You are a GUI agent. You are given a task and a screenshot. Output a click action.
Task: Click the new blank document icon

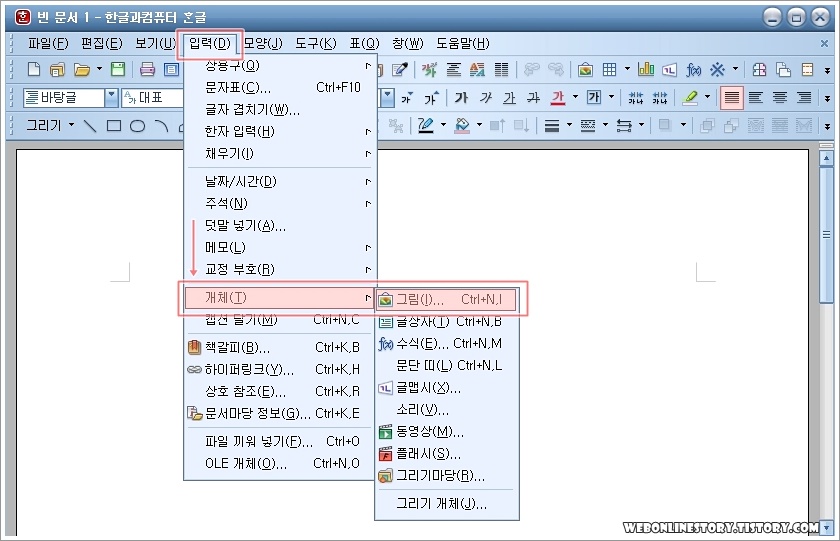34,69
